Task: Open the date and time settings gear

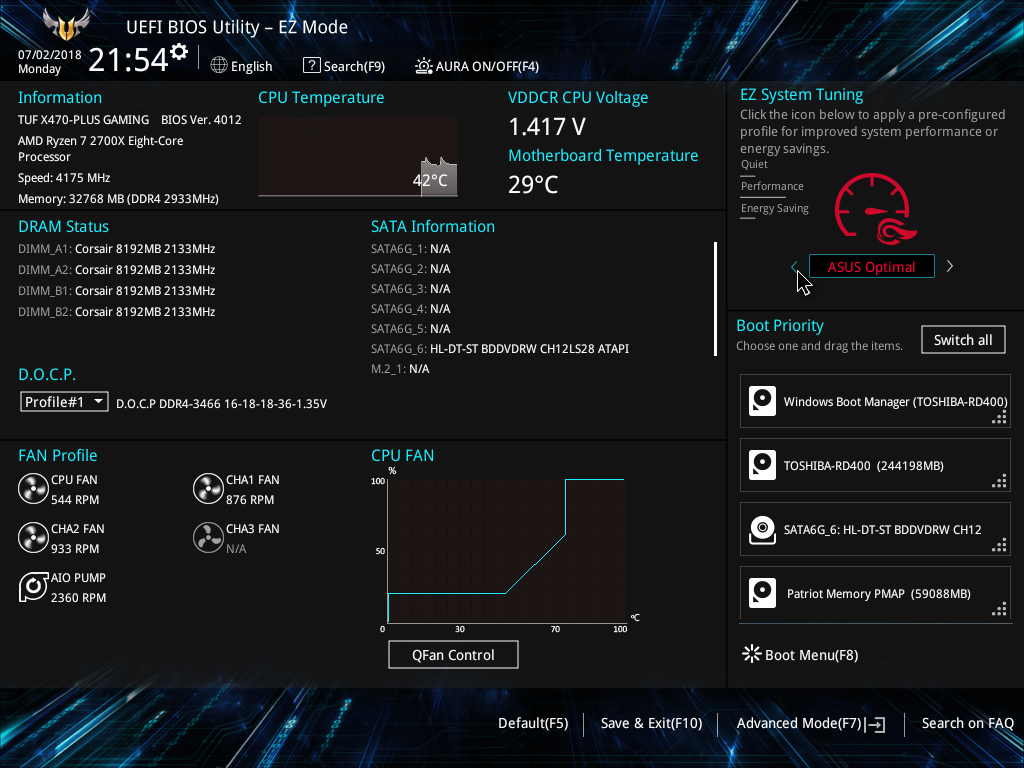Action: (x=179, y=52)
